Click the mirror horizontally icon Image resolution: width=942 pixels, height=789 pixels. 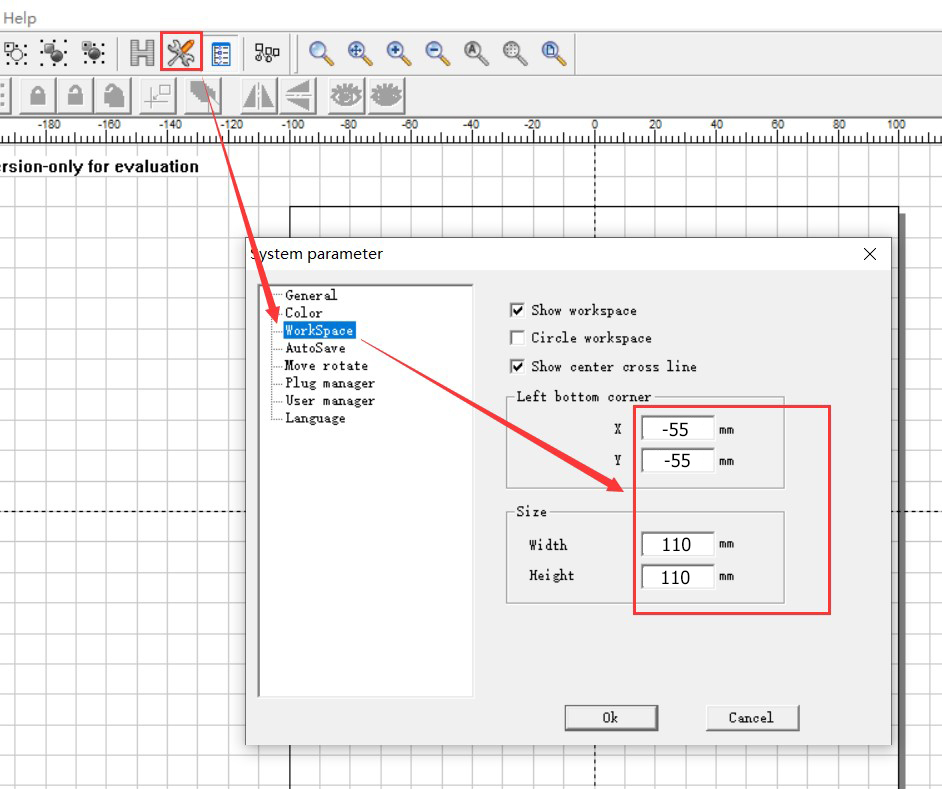[x=259, y=96]
